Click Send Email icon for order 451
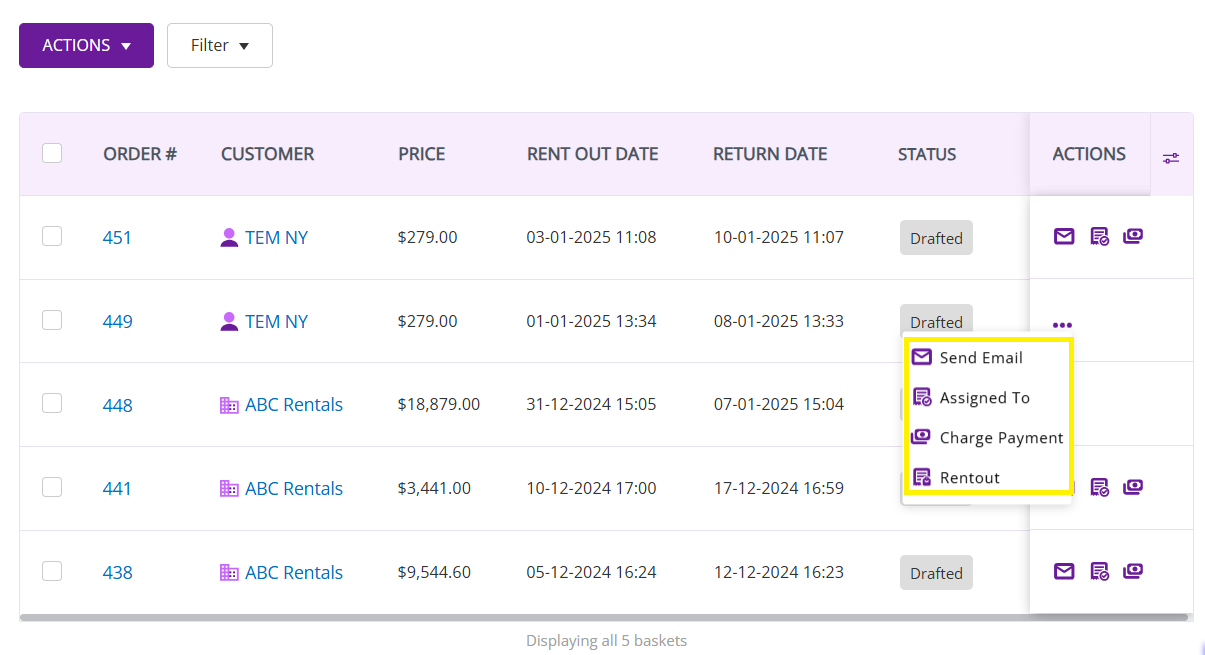The height and width of the screenshot is (655, 1205). coord(1064,237)
